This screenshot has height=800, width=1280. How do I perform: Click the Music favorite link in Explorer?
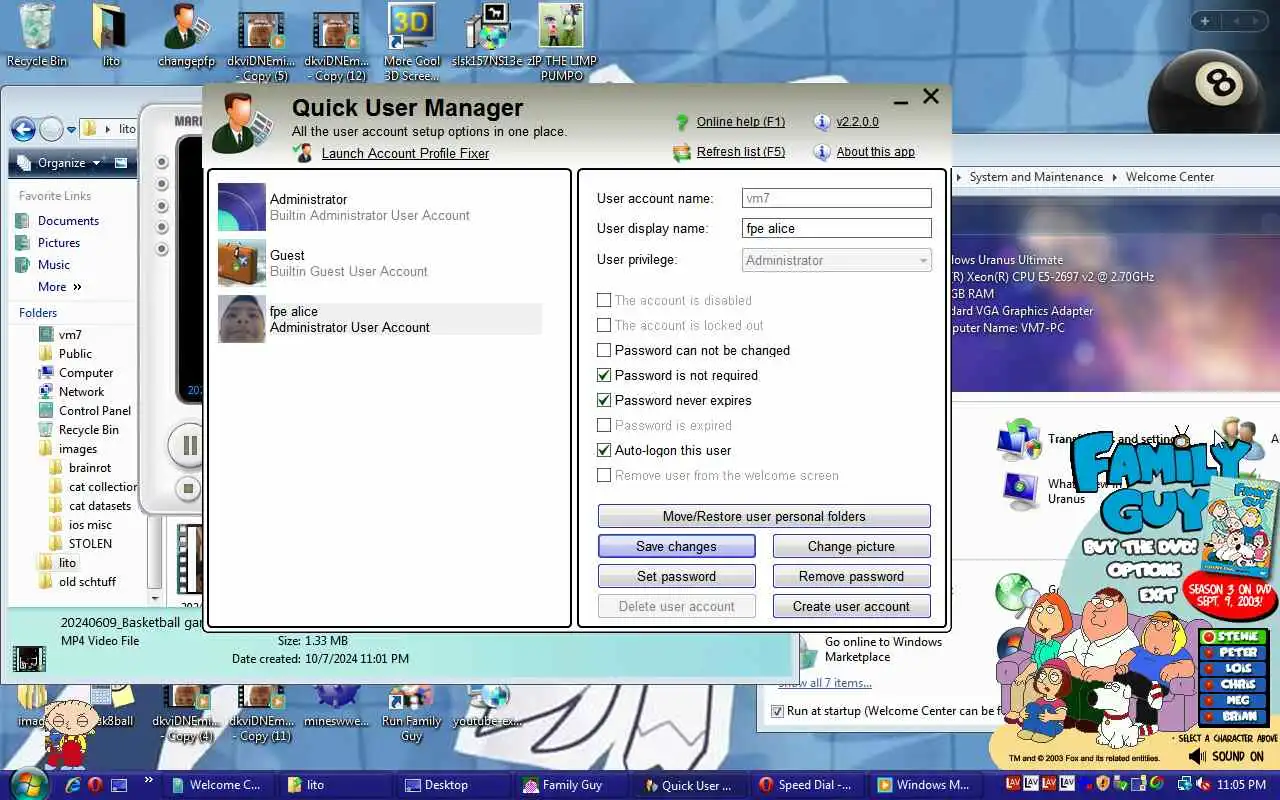point(54,265)
